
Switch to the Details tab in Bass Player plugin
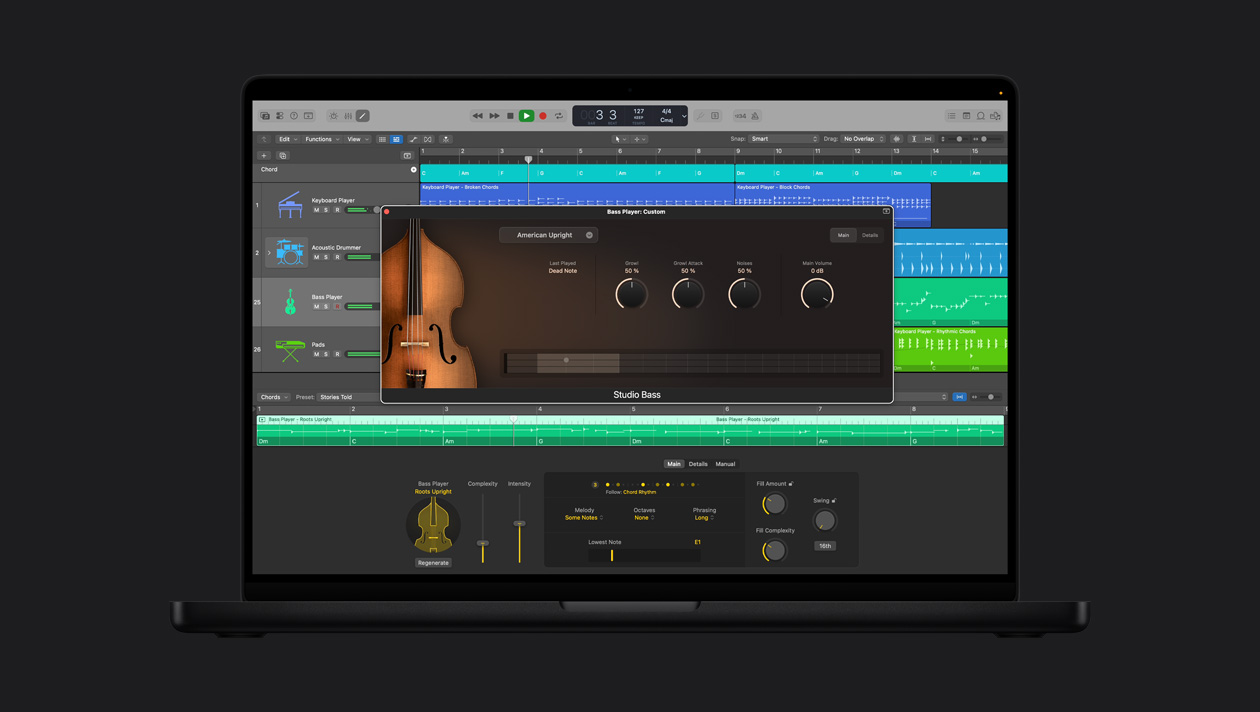click(x=869, y=235)
